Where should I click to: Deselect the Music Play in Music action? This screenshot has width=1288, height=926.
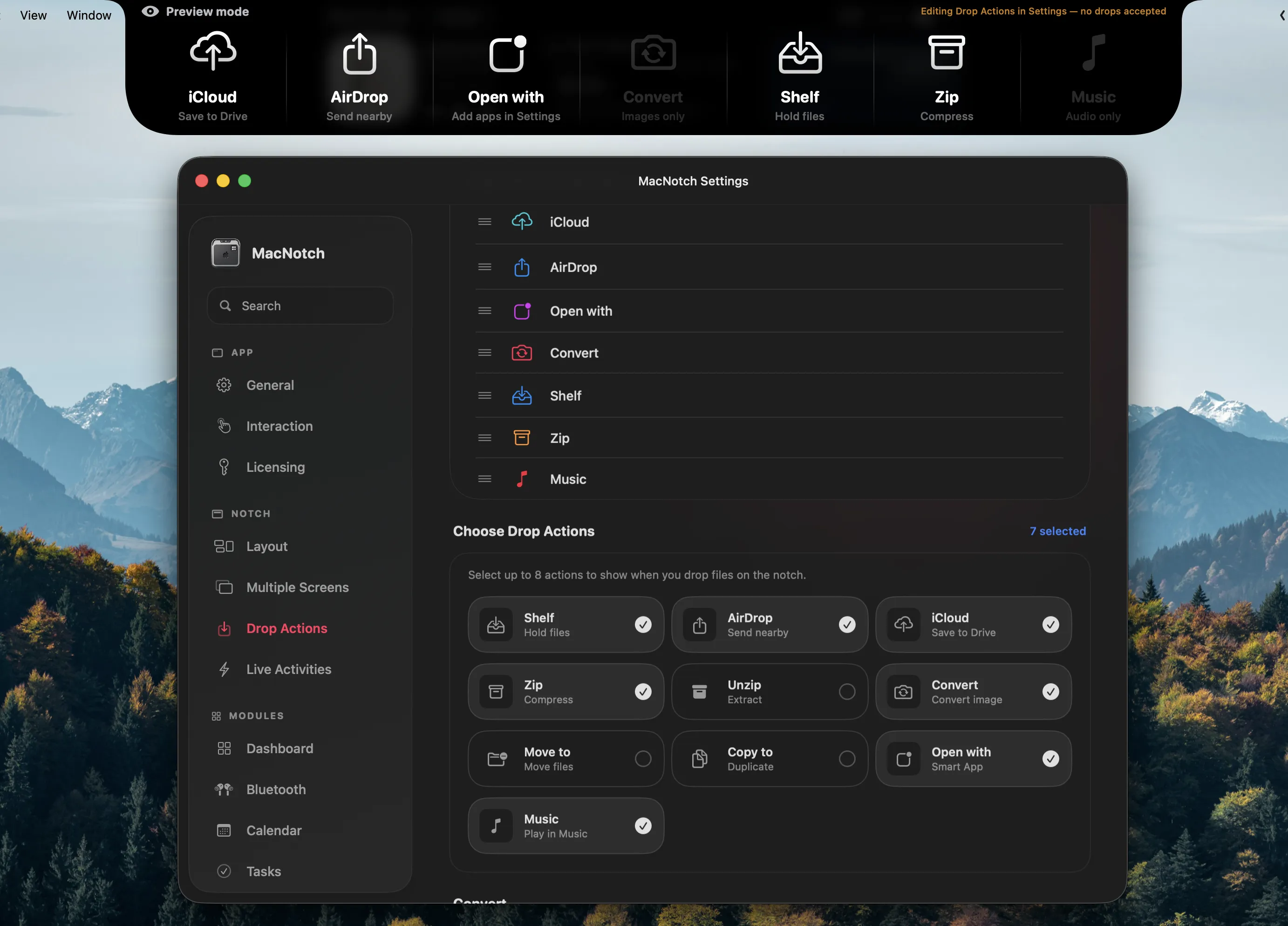pos(642,825)
